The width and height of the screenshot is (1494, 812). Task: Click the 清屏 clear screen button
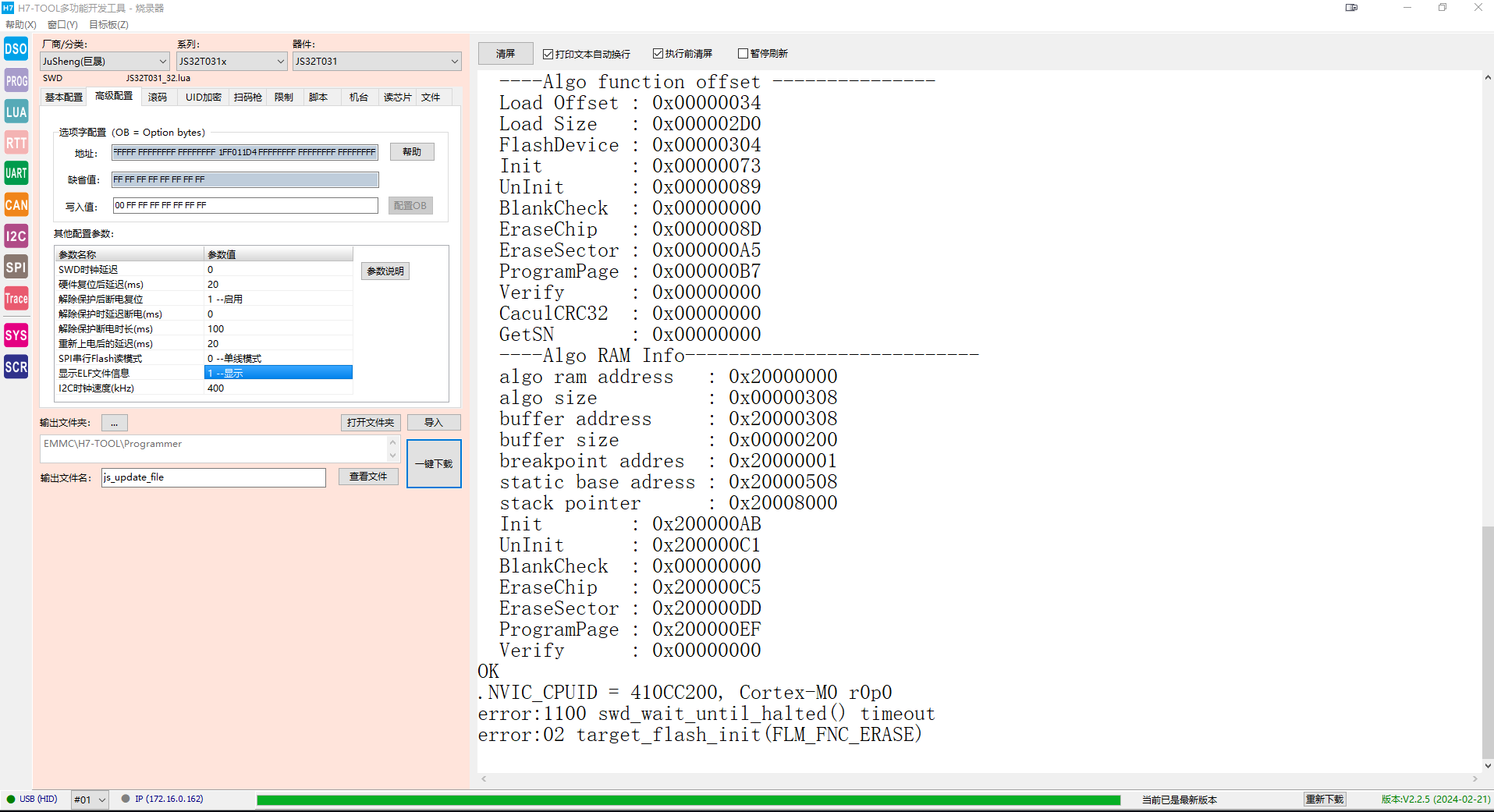coord(506,54)
